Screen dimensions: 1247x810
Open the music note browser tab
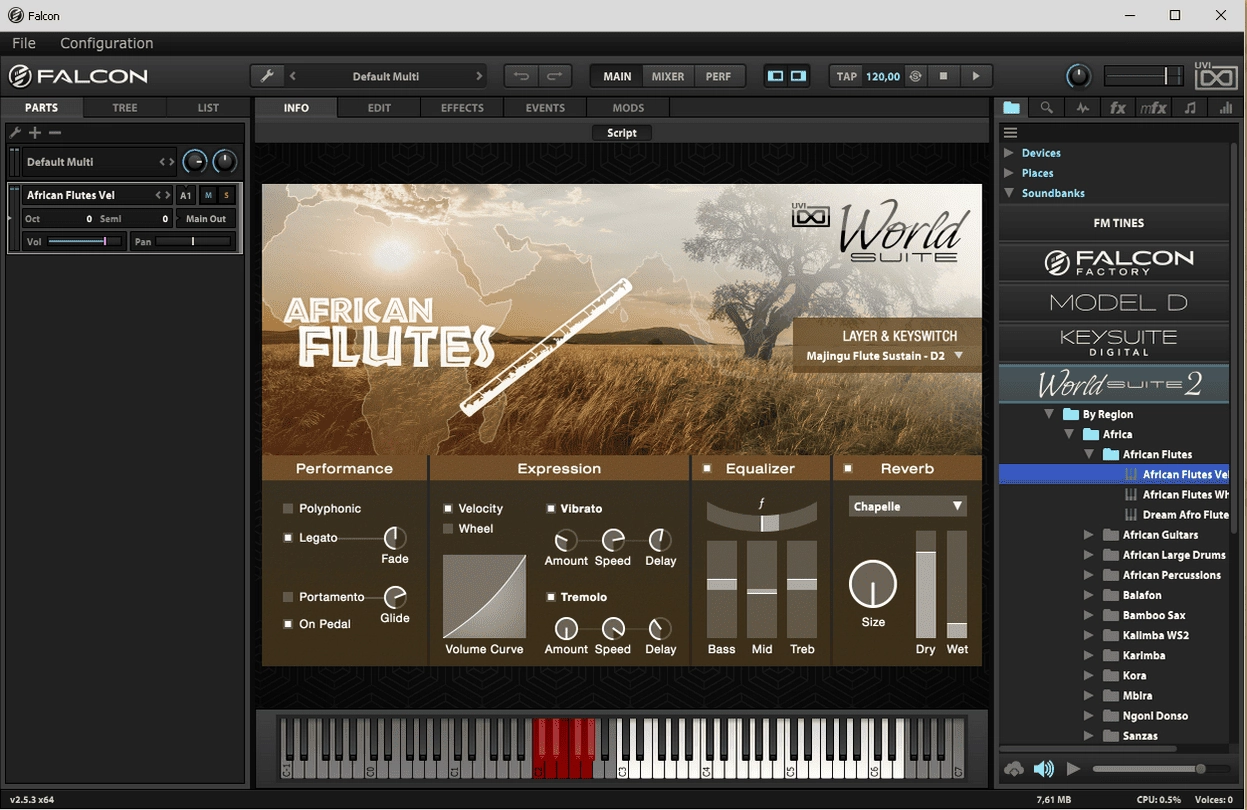point(1190,108)
